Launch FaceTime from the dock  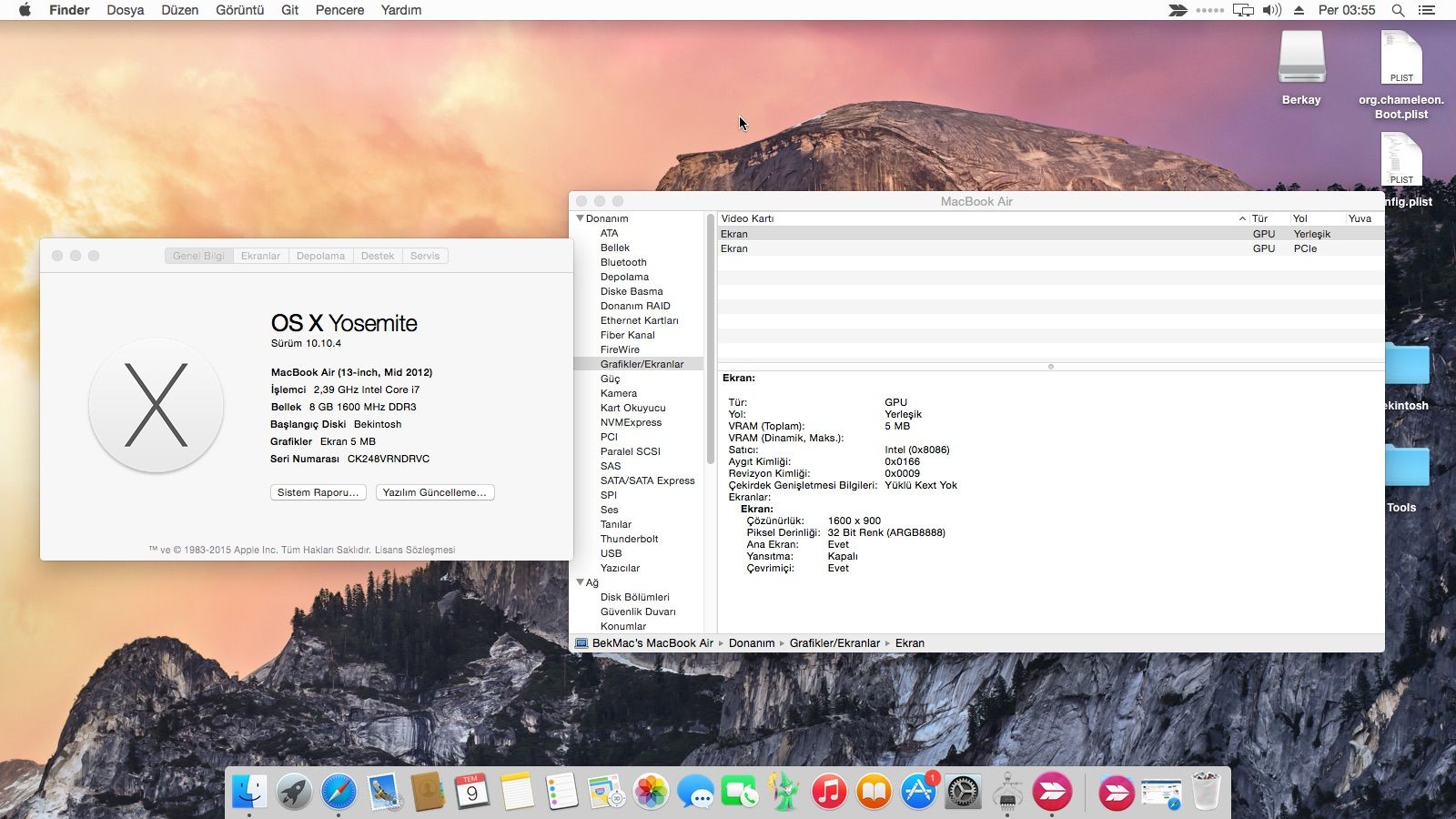pyautogui.click(x=740, y=792)
